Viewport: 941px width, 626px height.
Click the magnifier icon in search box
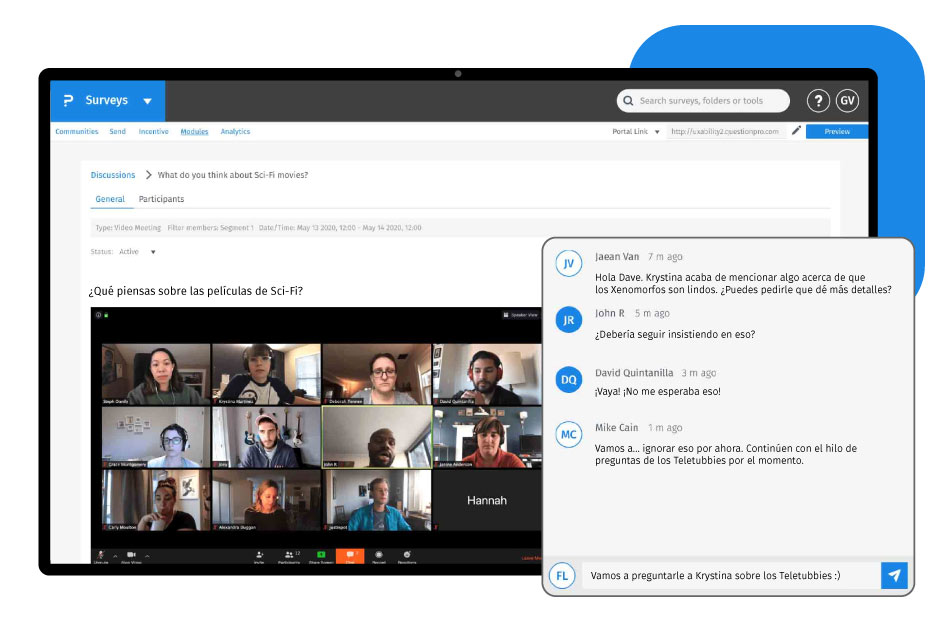point(628,101)
